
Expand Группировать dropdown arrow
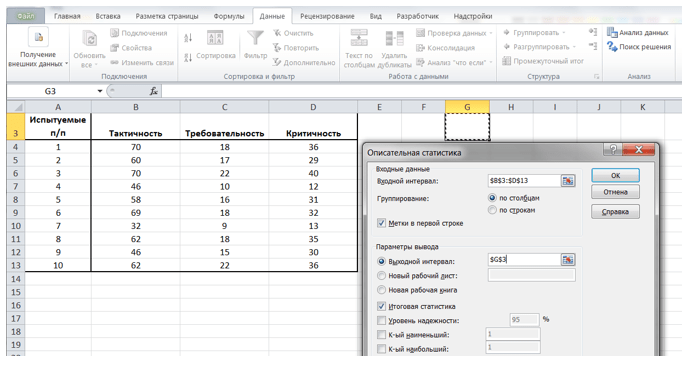pyautogui.click(x=564, y=33)
